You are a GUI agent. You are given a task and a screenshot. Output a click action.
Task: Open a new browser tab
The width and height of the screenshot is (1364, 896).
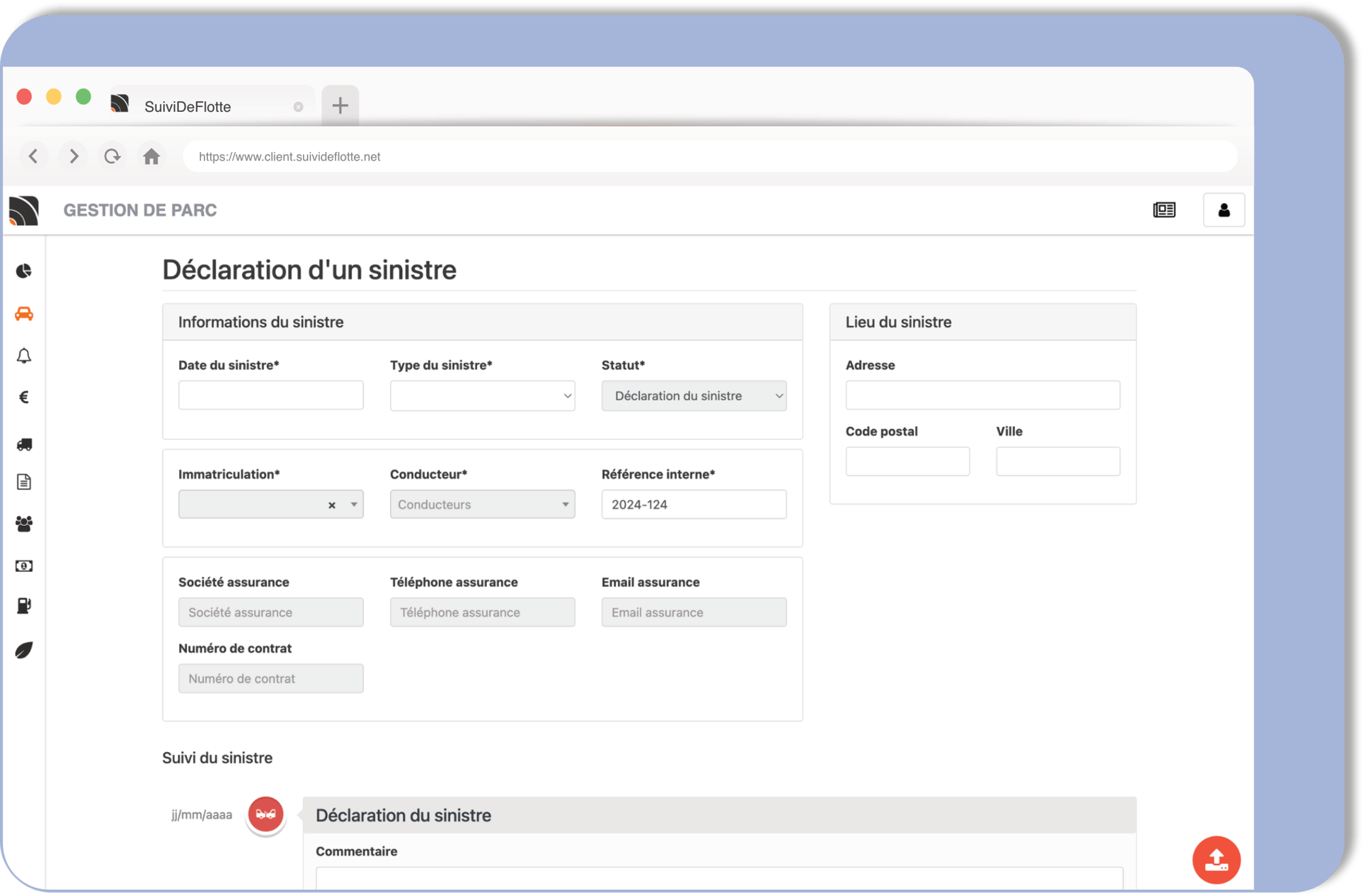[x=340, y=106]
